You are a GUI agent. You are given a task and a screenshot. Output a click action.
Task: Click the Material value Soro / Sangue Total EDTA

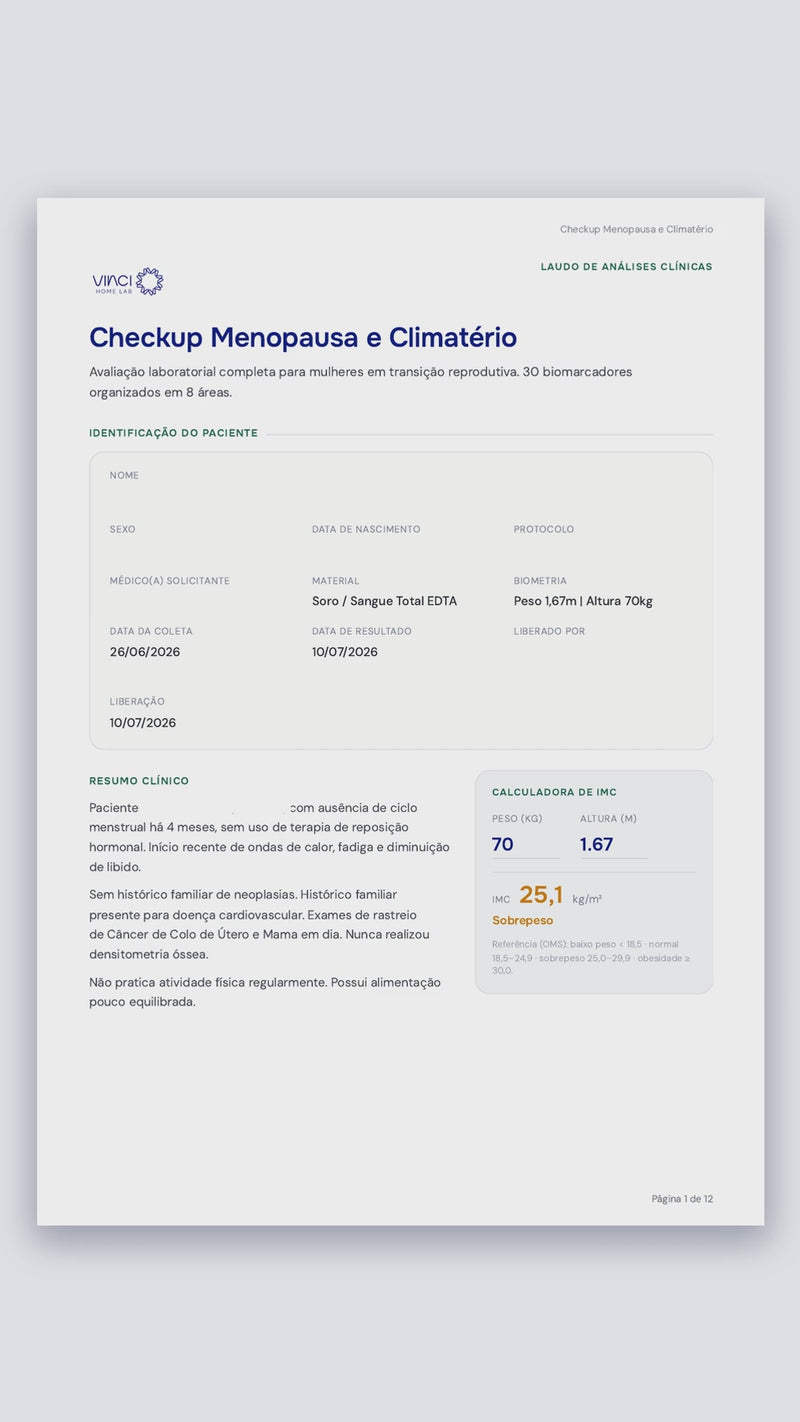384,601
